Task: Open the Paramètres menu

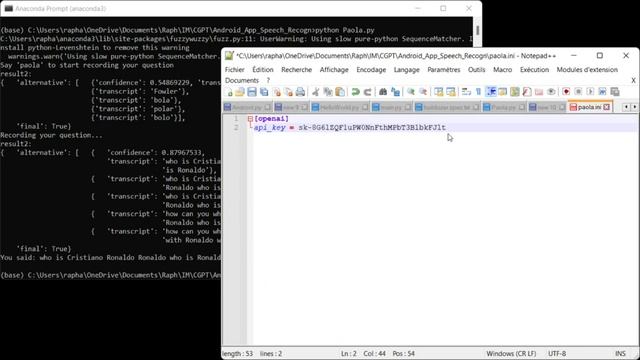Action: pyautogui.click(x=444, y=70)
